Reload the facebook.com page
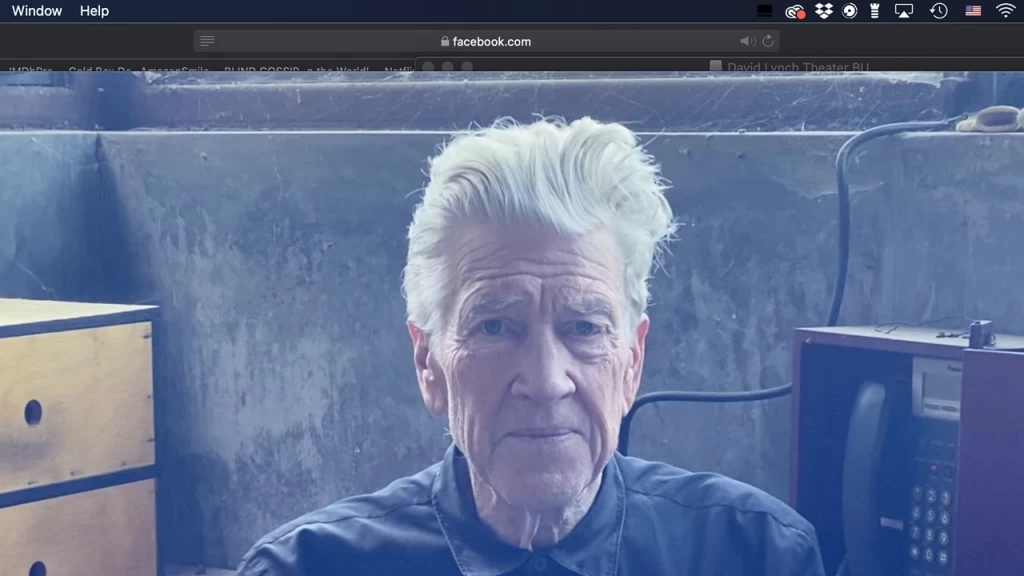 (766, 41)
